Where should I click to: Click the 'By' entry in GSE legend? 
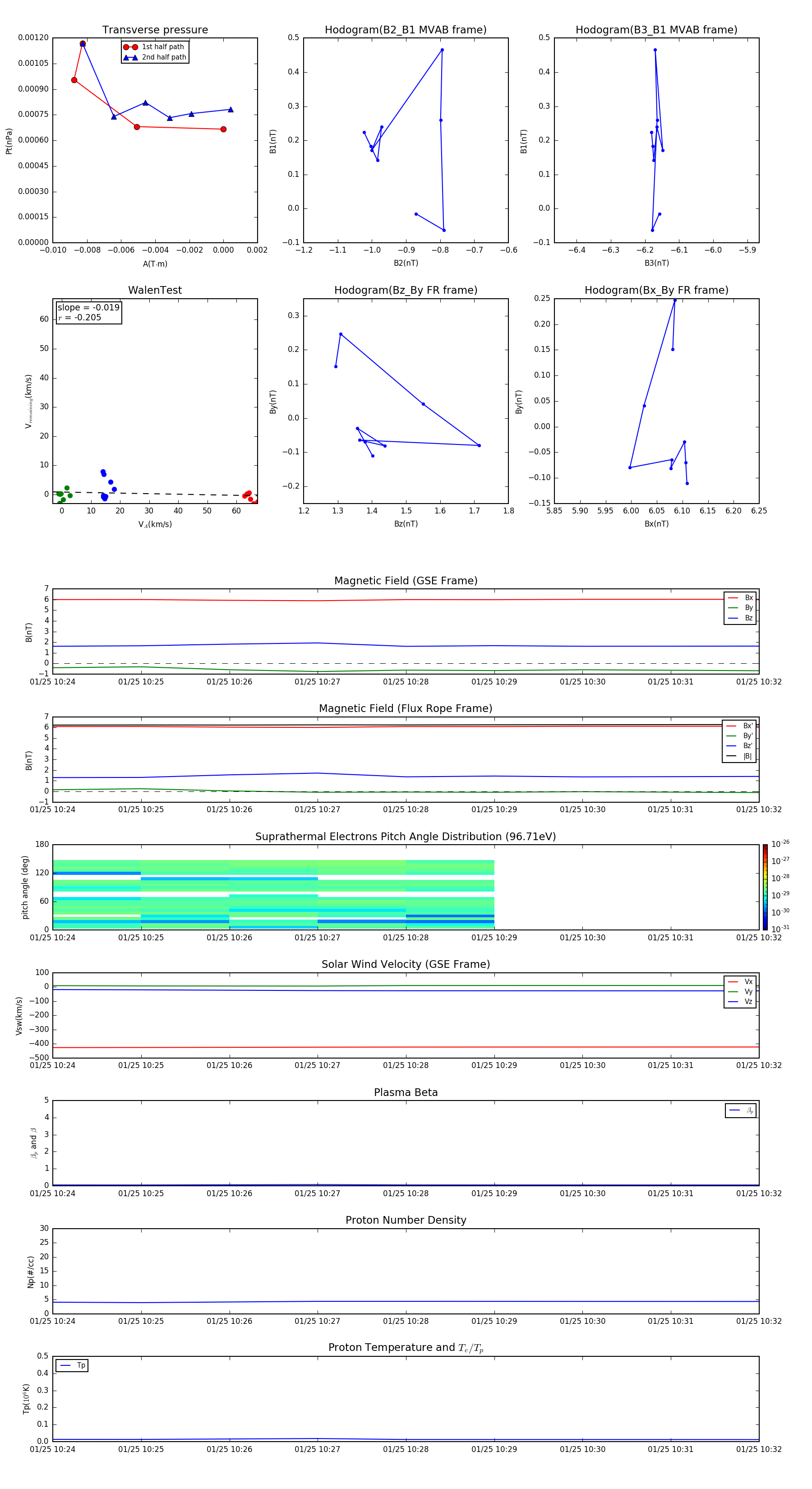[x=740, y=607]
